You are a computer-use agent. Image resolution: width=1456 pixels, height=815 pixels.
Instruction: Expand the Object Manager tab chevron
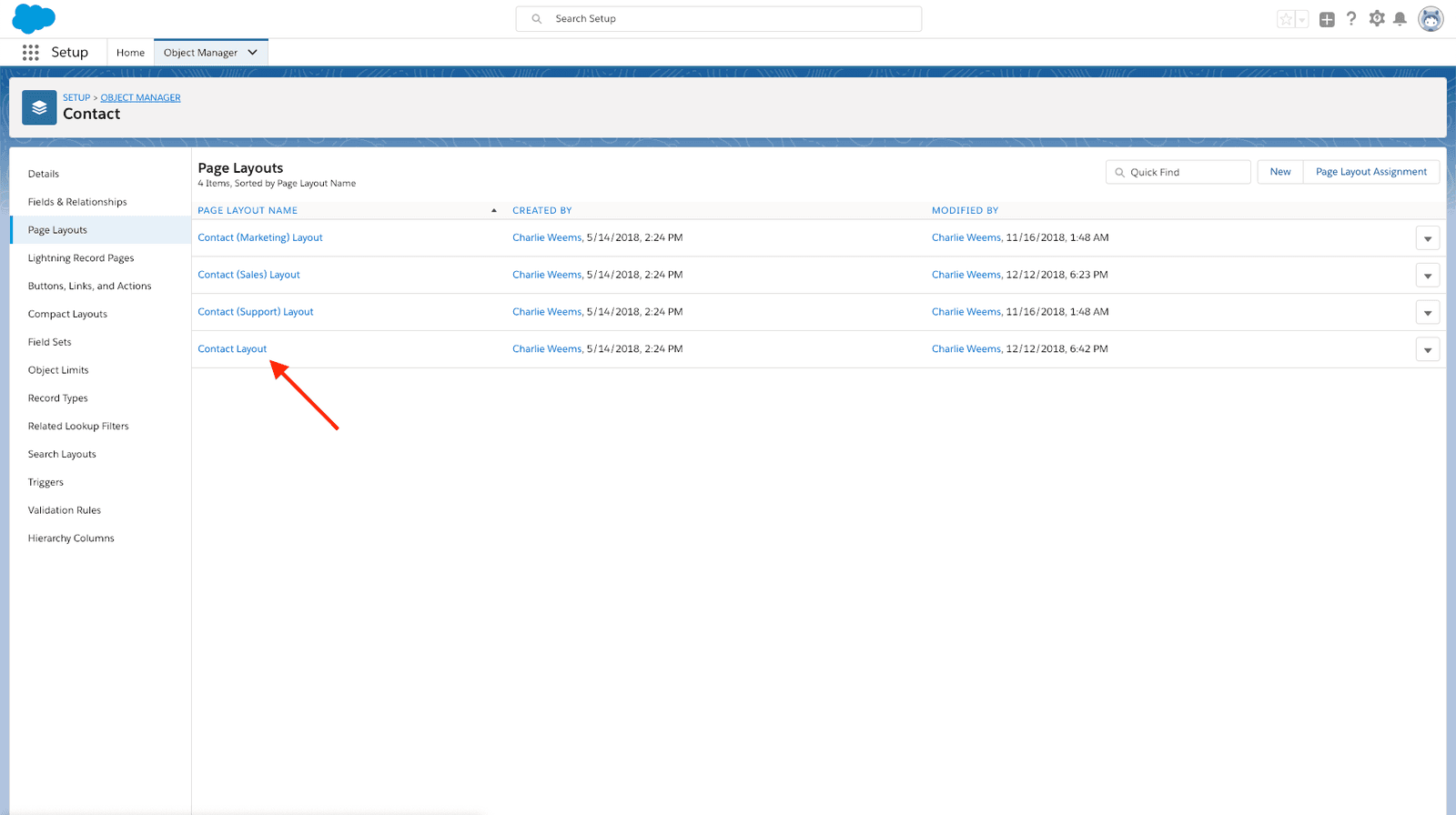coord(253,53)
